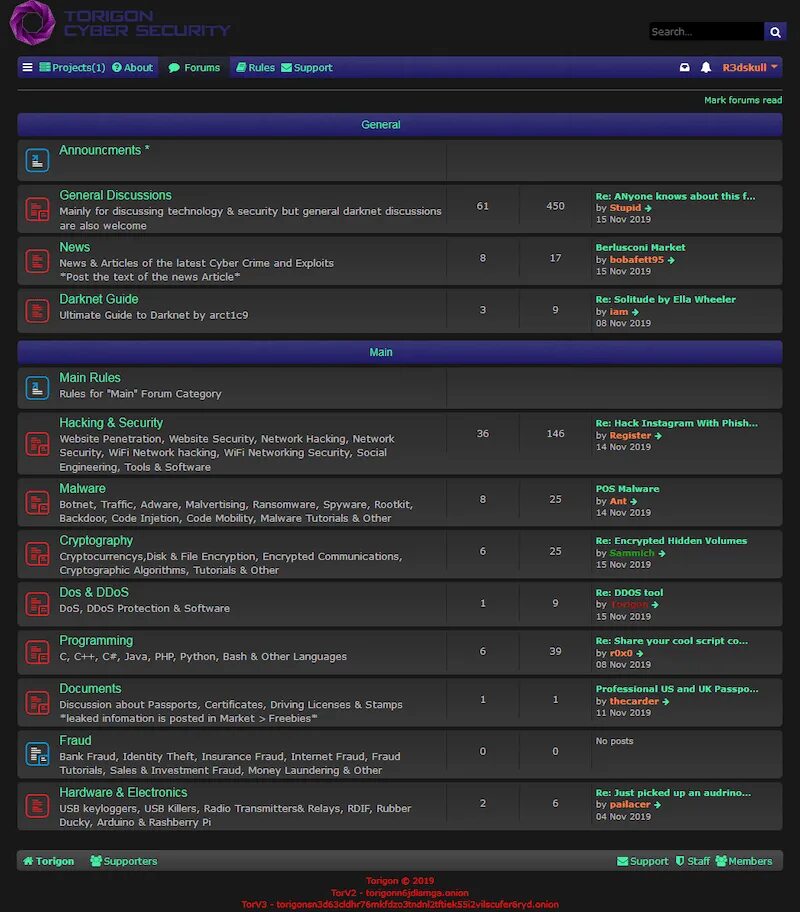This screenshot has width=800, height=912.
Task: Click the General Discussions forum icon
Action: [x=37, y=209]
